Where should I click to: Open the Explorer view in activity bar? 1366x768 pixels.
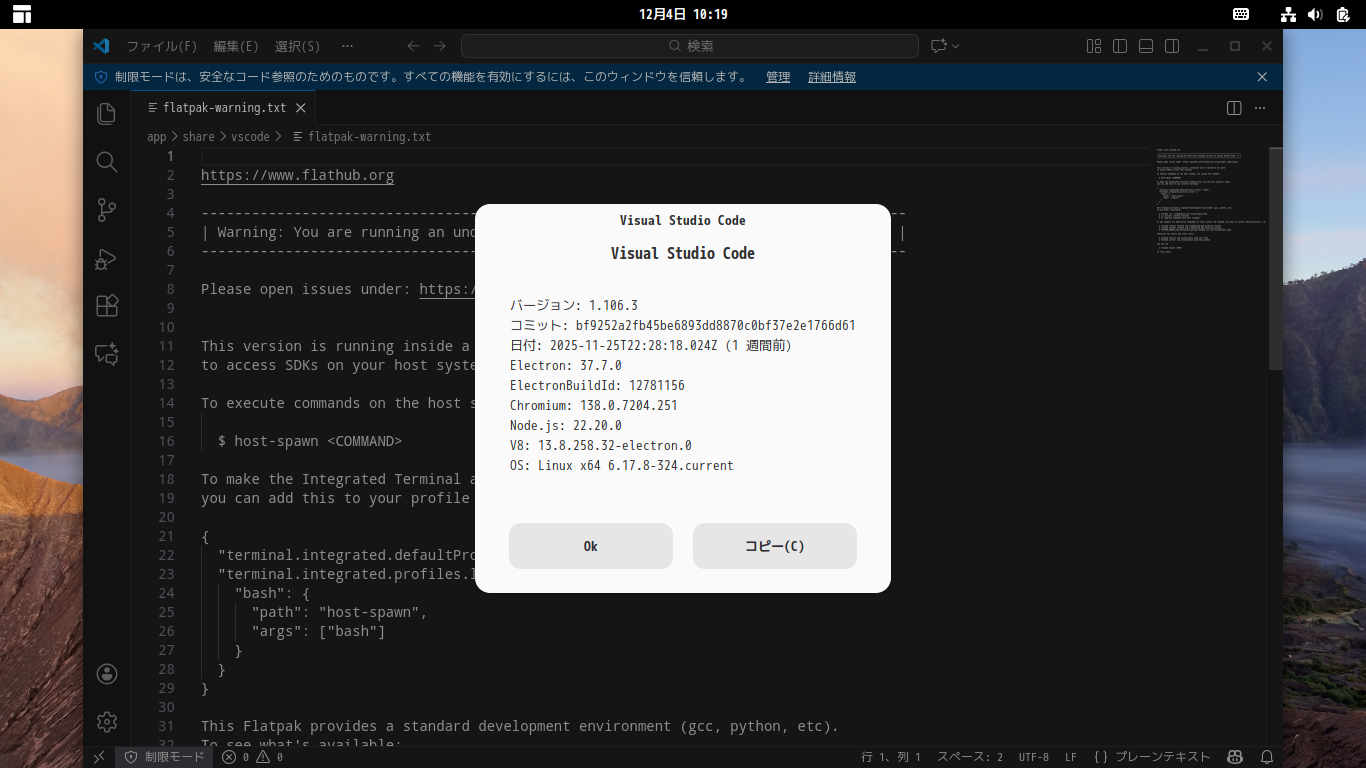click(107, 114)
